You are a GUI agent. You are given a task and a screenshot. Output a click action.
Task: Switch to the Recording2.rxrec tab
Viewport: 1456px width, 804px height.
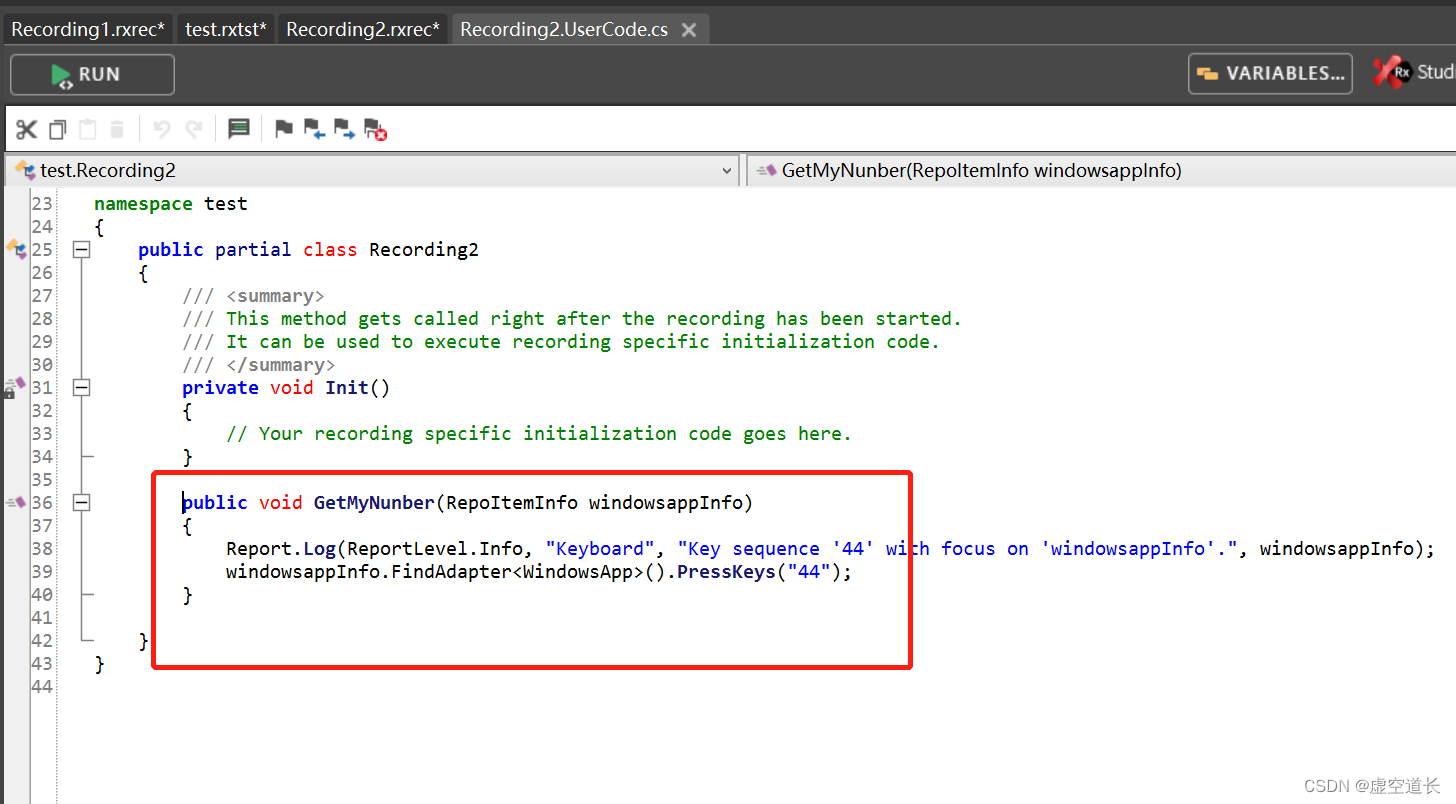pos(363,29)
